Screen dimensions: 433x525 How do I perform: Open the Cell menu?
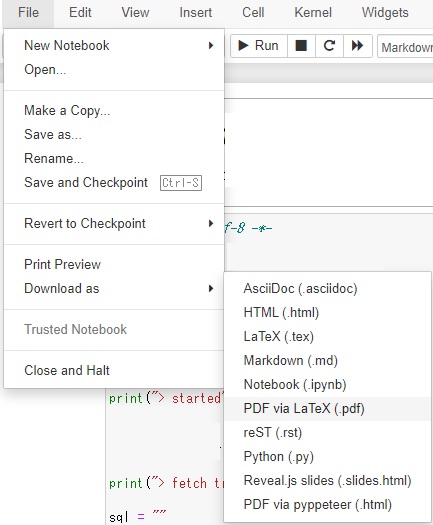[x=253, y=13]
